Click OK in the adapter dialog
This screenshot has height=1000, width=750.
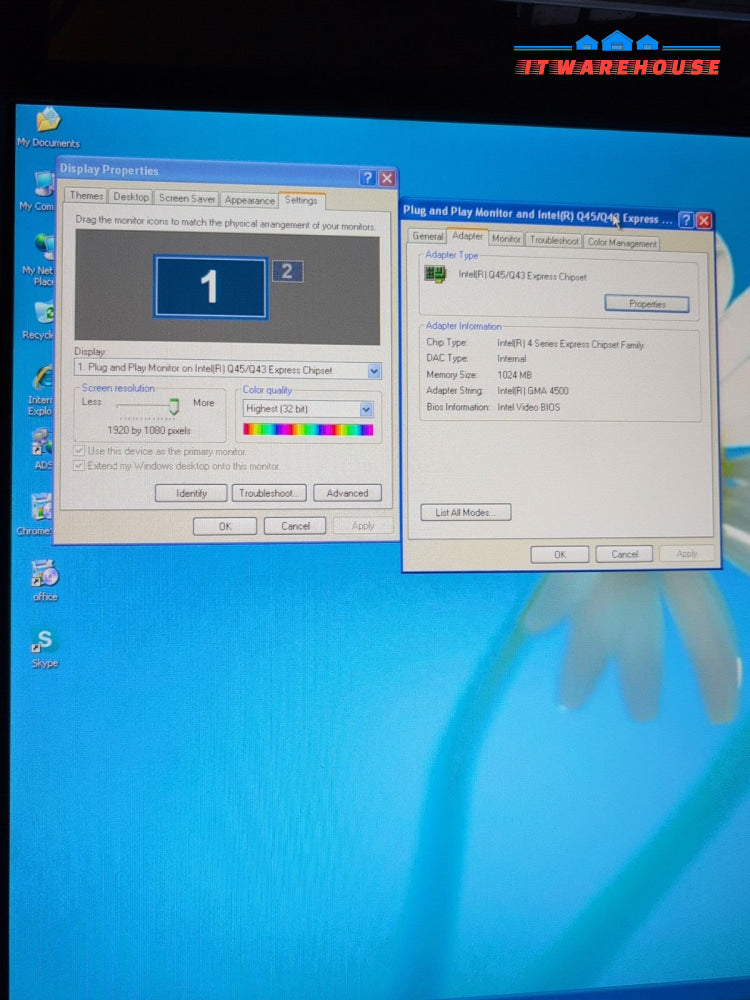(x=560, y=554)
